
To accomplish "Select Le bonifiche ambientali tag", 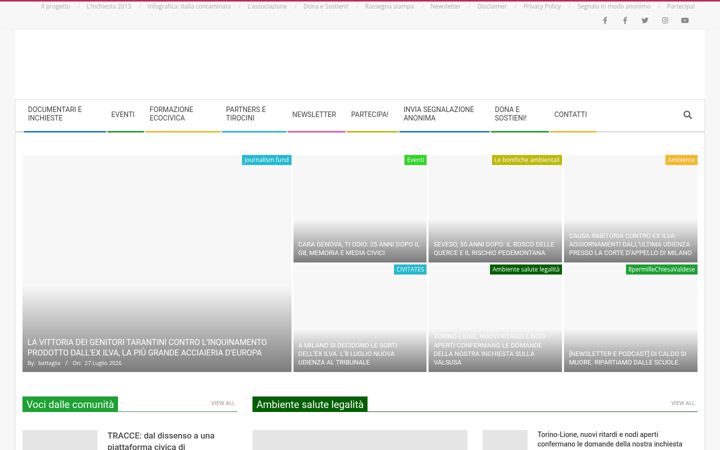I will pos(527,160).
